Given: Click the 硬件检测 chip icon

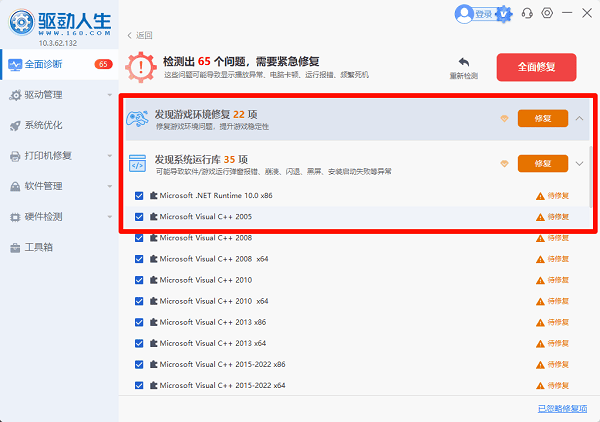Looking at the screenshot, I should (15, 217).
